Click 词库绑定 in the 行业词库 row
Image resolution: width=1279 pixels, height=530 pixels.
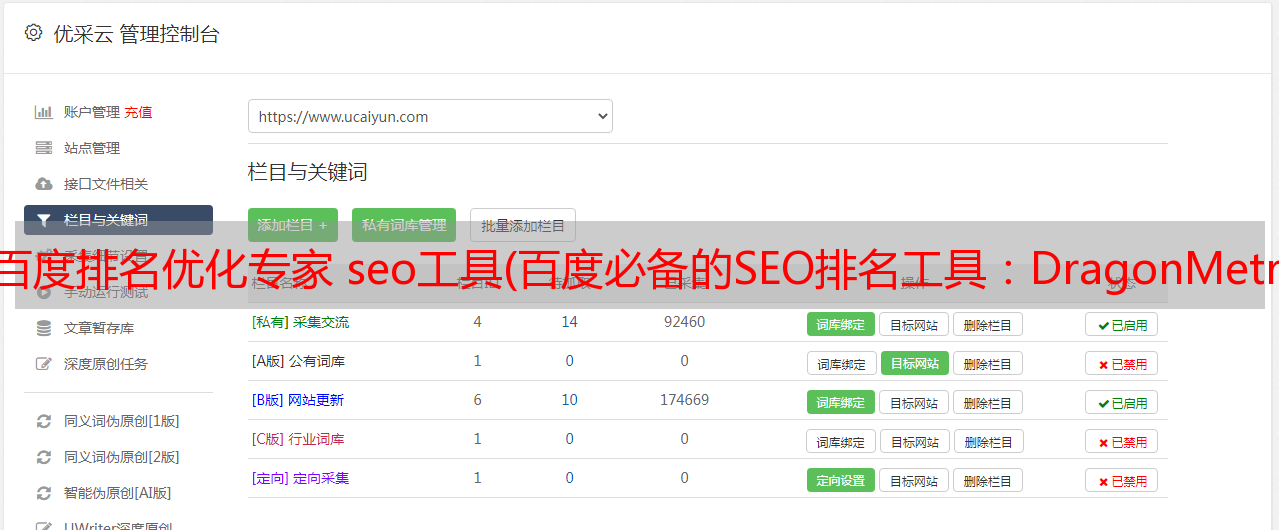pyautogui.click(x=841, y=441)
